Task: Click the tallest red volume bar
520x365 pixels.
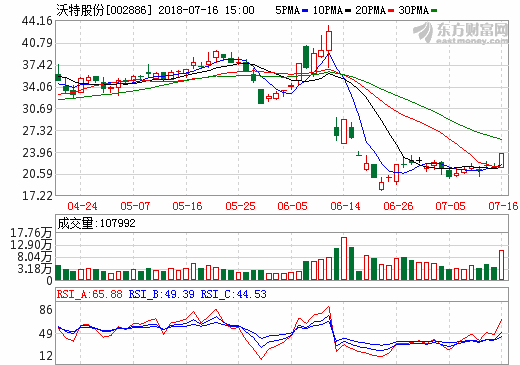Action: (344, 259)
